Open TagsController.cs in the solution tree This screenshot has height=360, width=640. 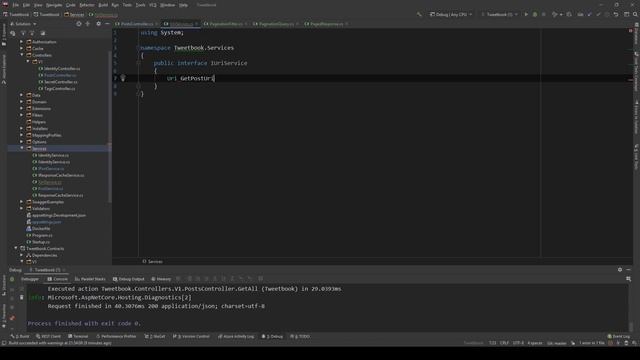57,89
